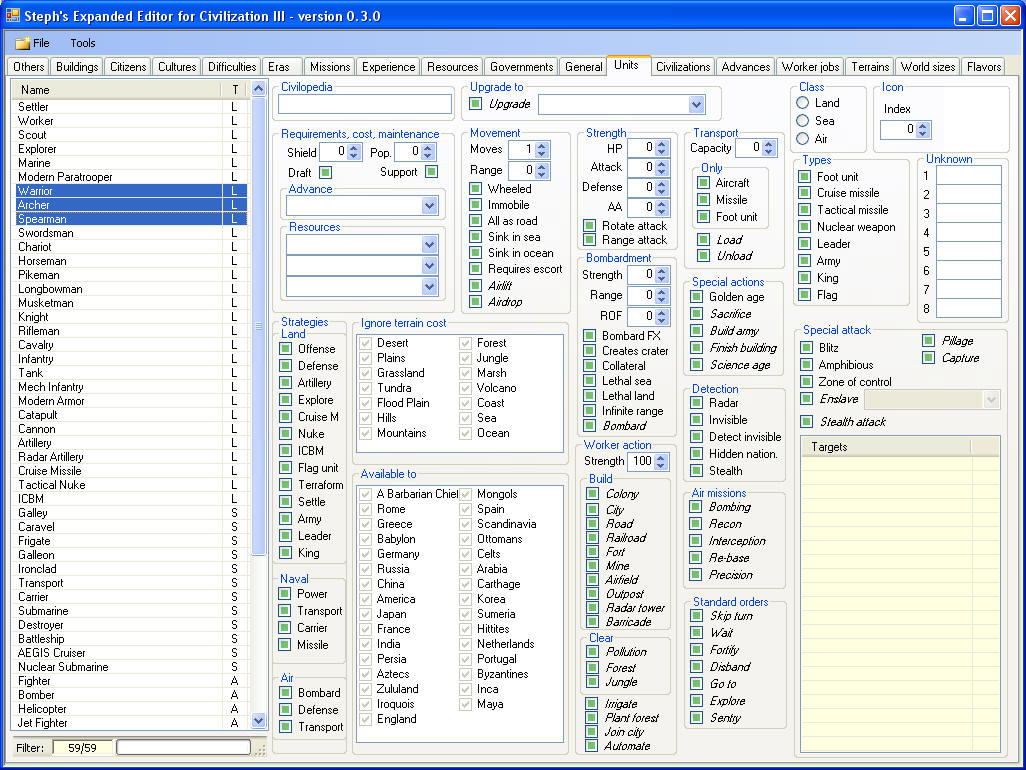Sort by the Name column header
1026x770 pixels.
point(118,90)
